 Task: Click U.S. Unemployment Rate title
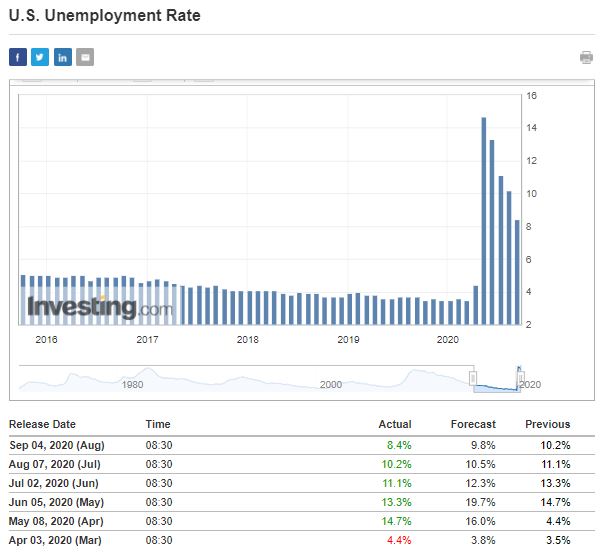point(105,16)
